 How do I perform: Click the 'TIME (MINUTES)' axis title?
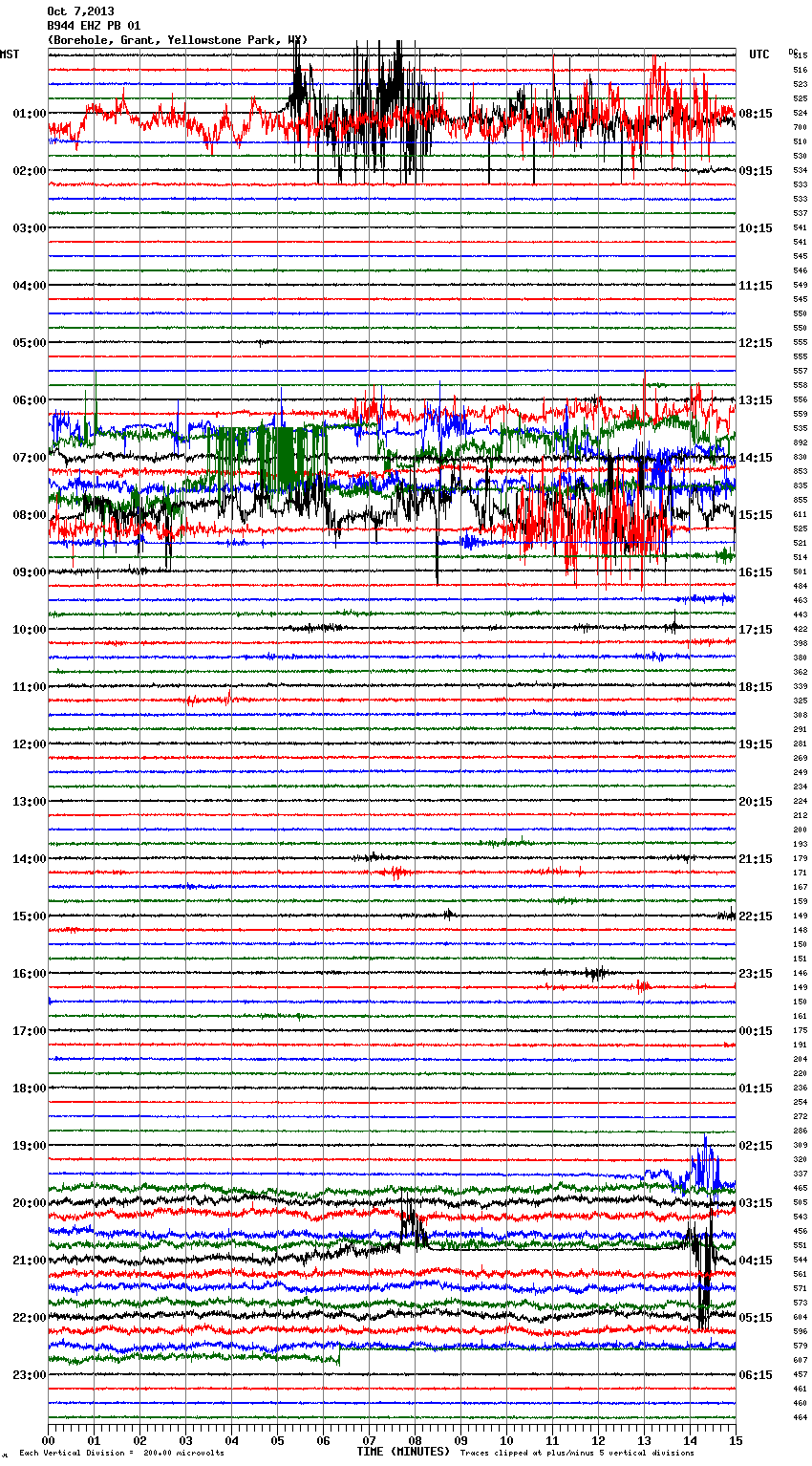tap(403, 1452)
